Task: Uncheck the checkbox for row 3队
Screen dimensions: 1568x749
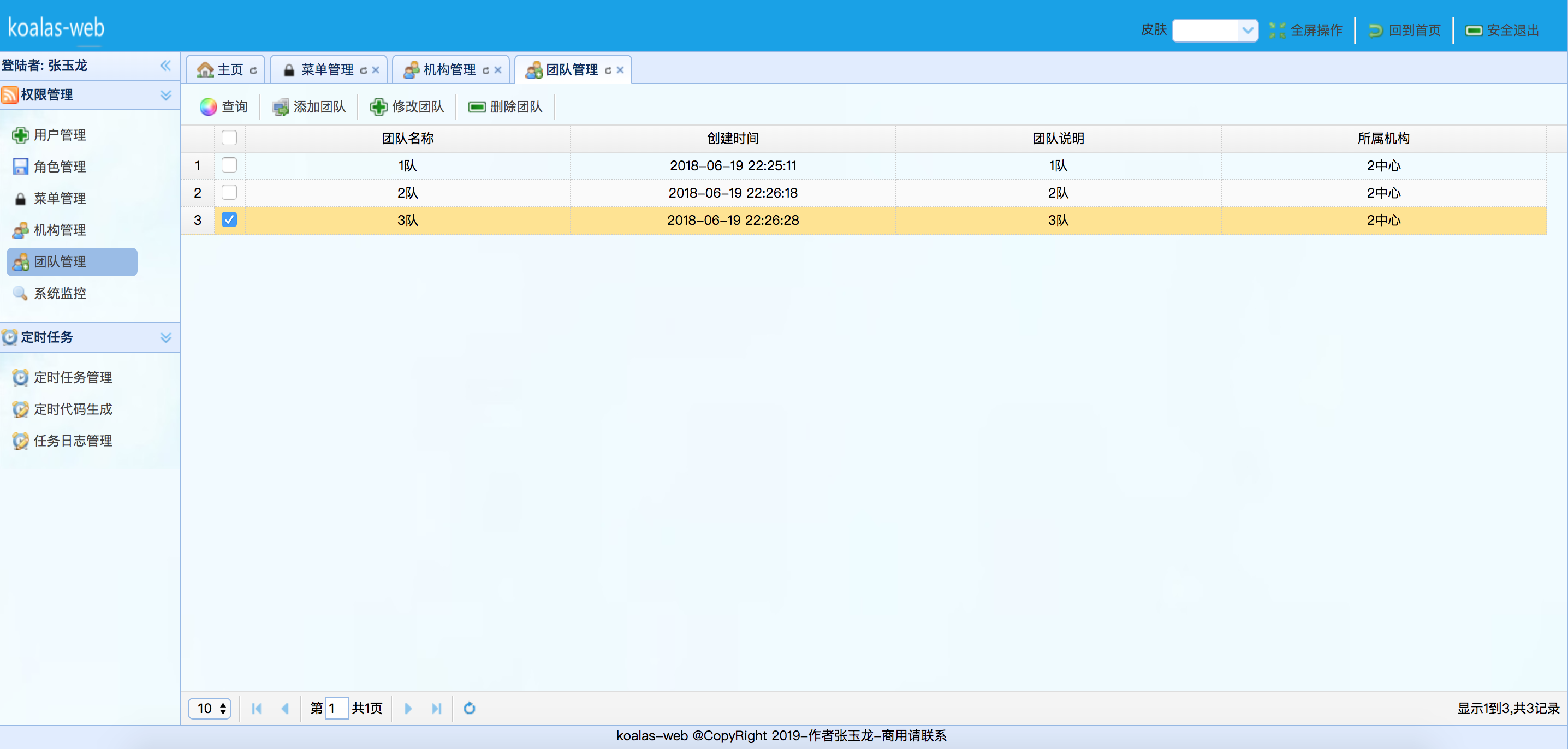Action: pyautogui.click(x=229, y=220)
